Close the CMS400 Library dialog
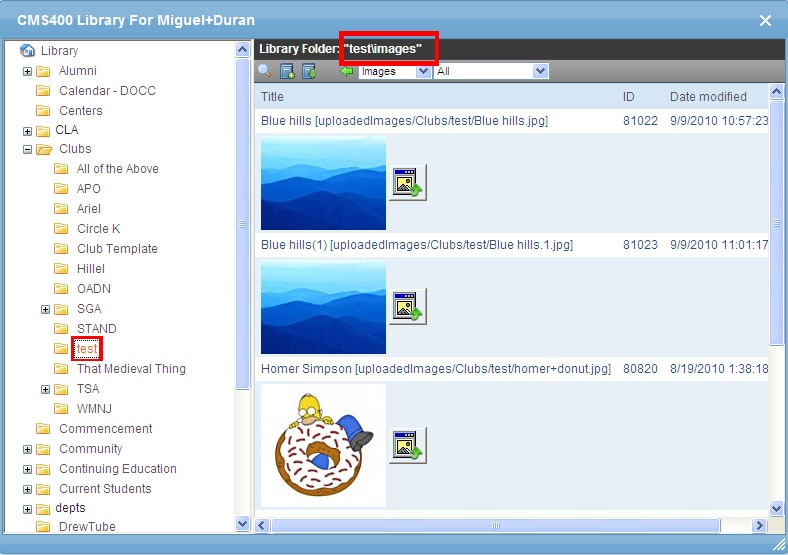788x555 pixels. pos(765,21)
